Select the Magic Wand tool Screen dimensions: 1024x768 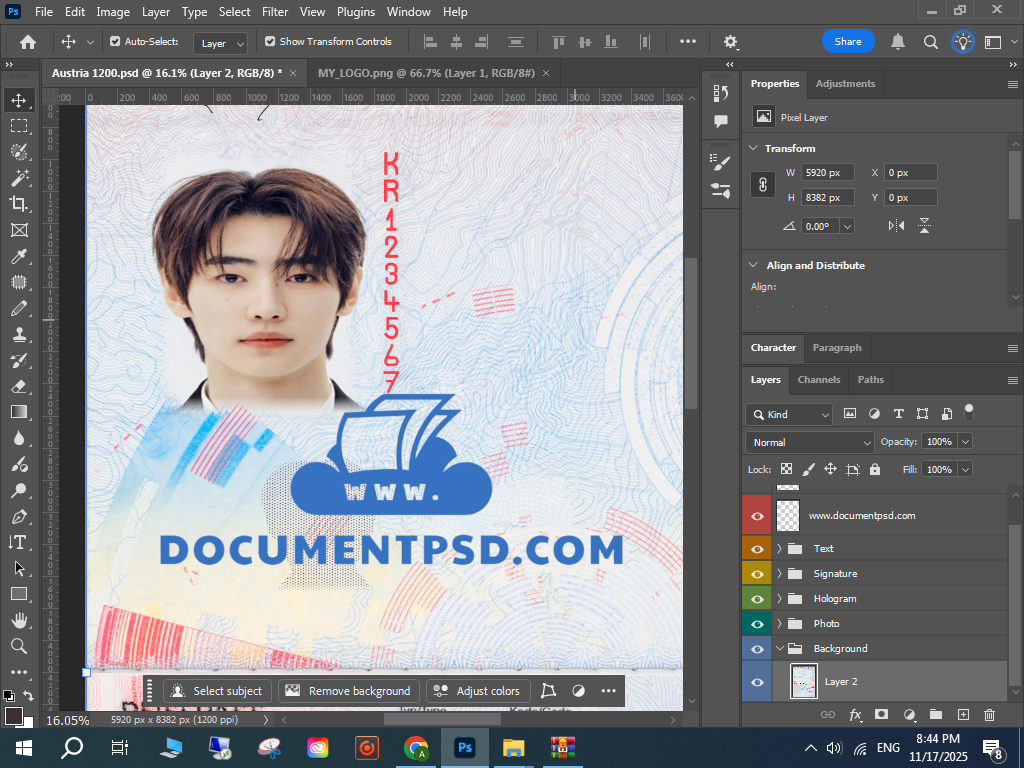tap(18, 178)
